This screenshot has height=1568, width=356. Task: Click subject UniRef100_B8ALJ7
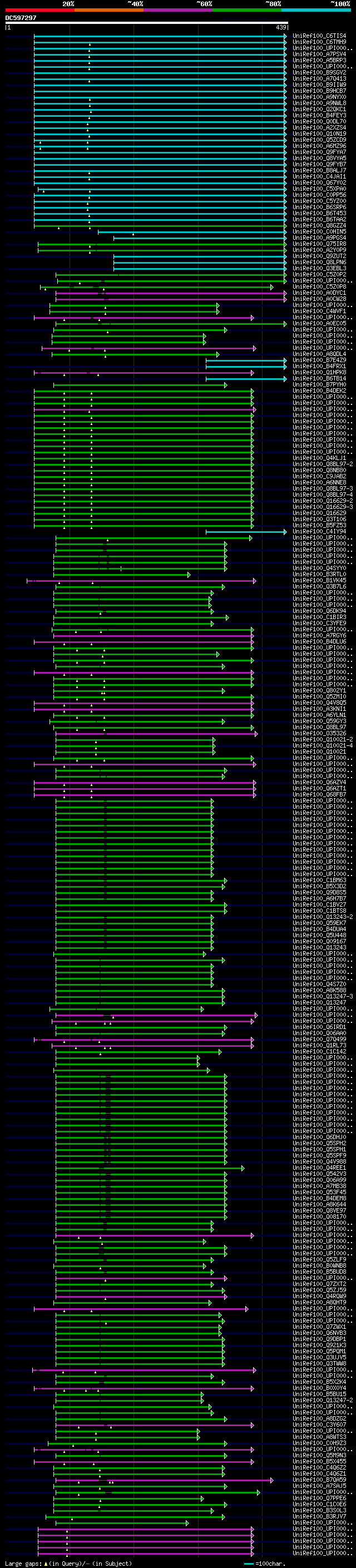pos(319,170)
